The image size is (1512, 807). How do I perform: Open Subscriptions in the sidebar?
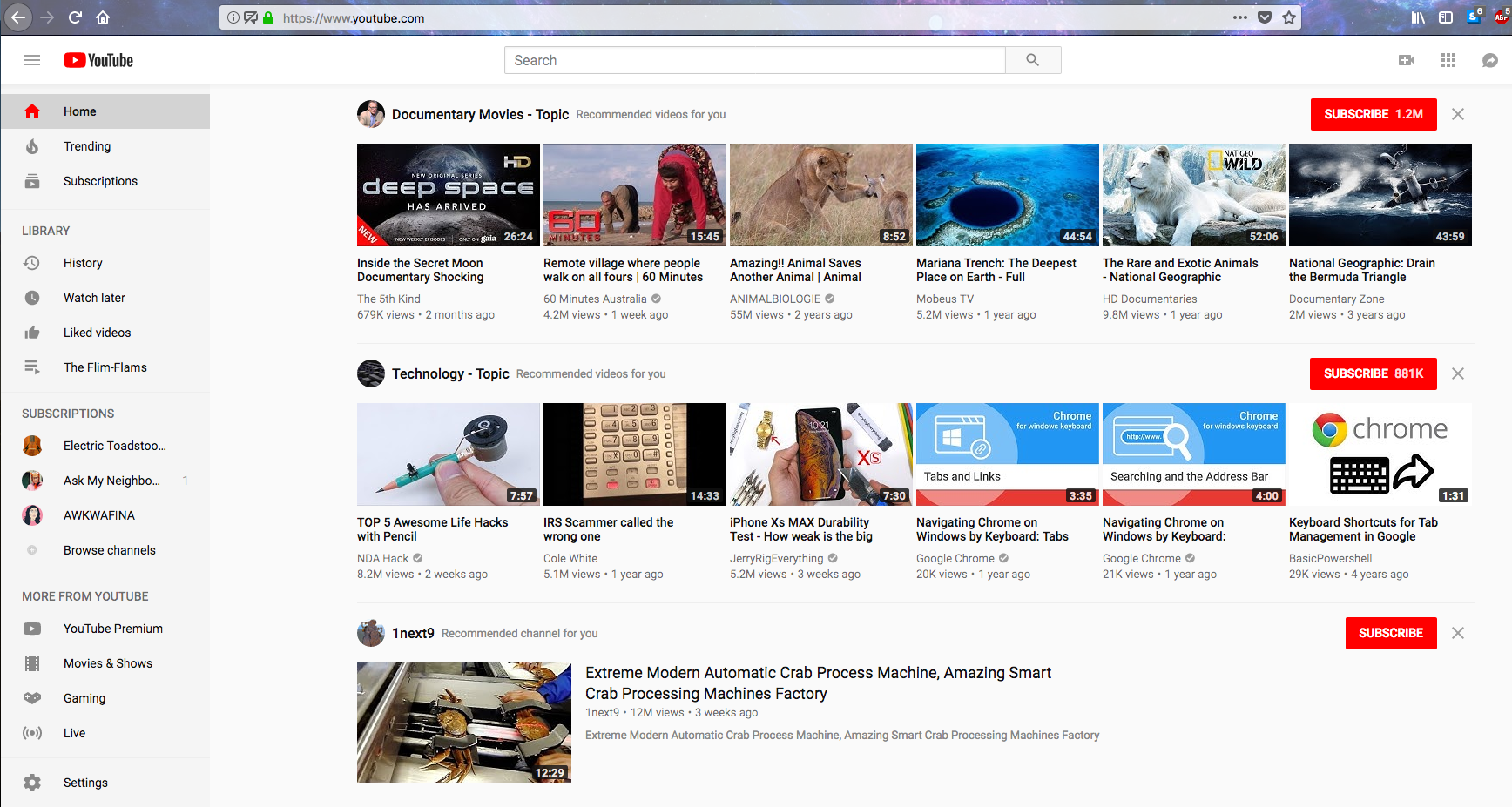(x=105, y=181)
